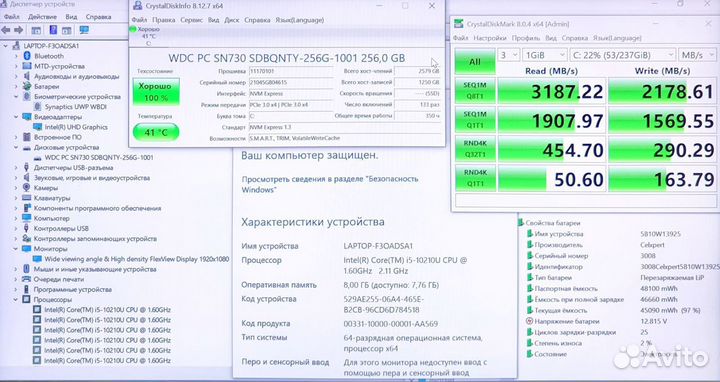Image resolution: width=720 pixels, height=382 pixels.
Task: Open Диск menu in CrystalDiskInfo
Action: click(x=232, y=20)
